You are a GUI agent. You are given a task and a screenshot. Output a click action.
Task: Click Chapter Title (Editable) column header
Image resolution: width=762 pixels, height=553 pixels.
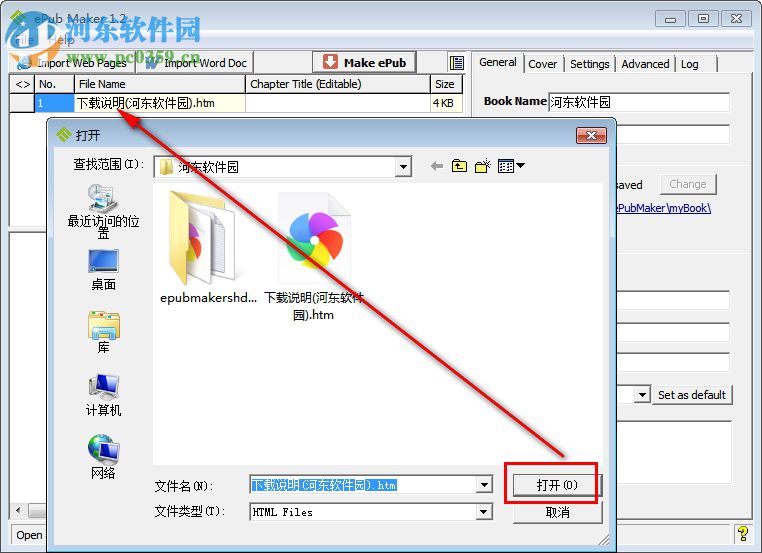tap(338, 84)
